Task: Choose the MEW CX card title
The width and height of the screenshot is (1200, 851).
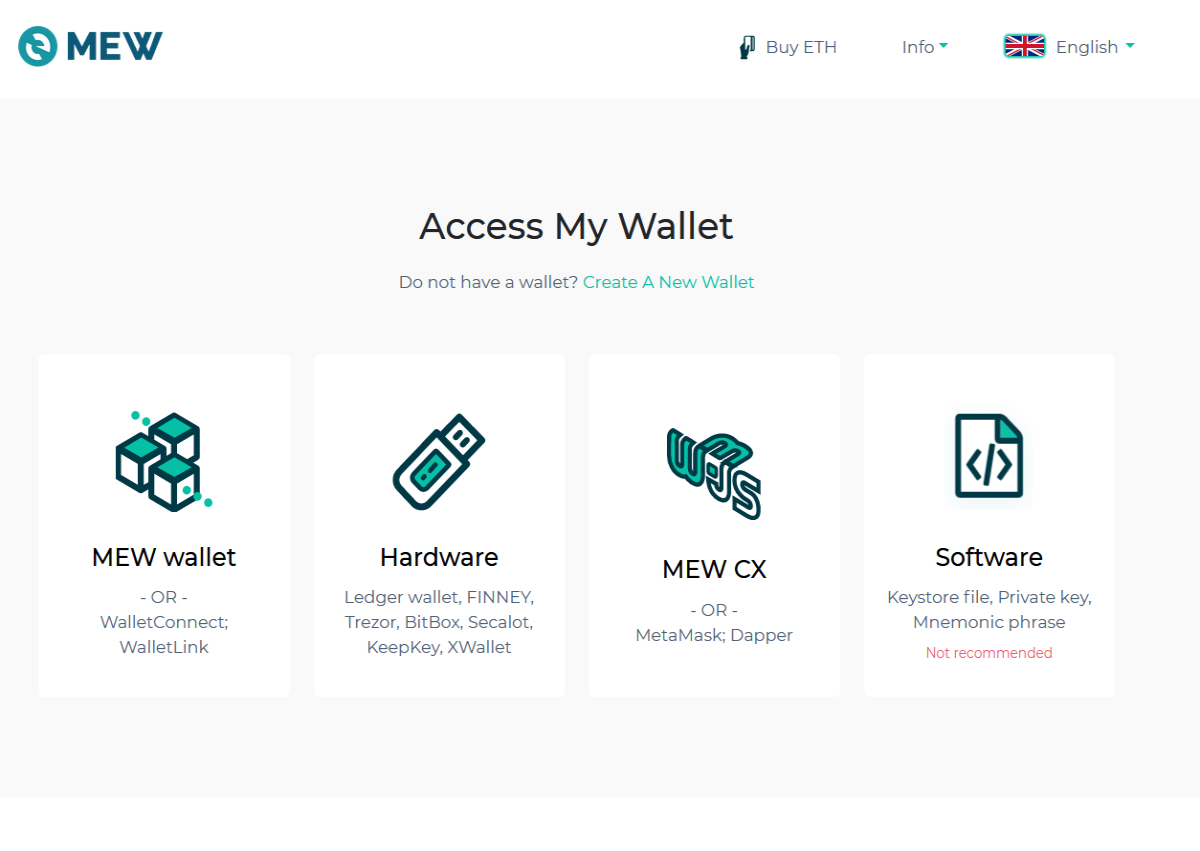Action: 714,570
